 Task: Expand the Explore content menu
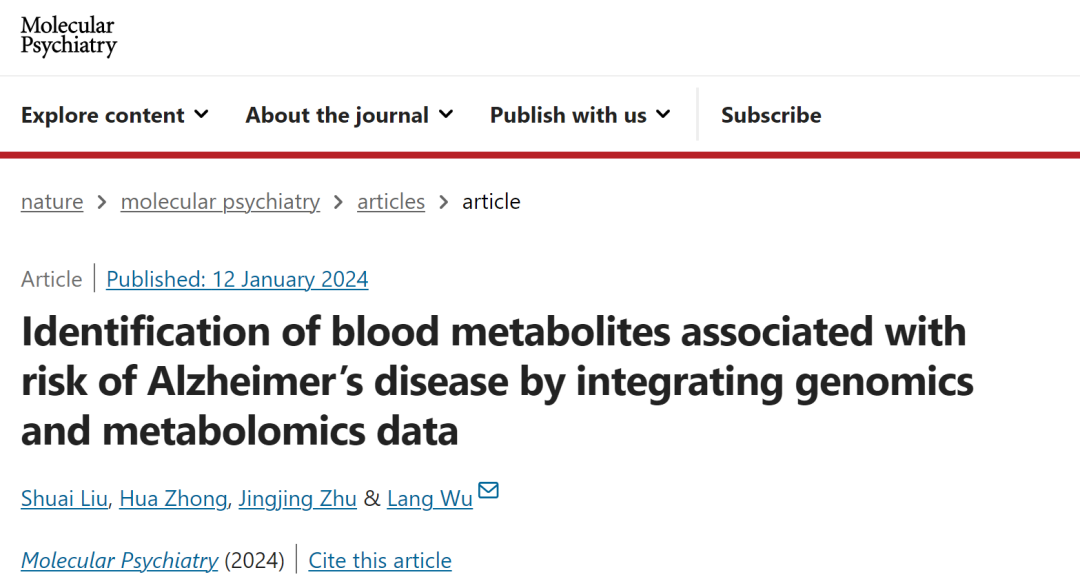coord(114,115)
